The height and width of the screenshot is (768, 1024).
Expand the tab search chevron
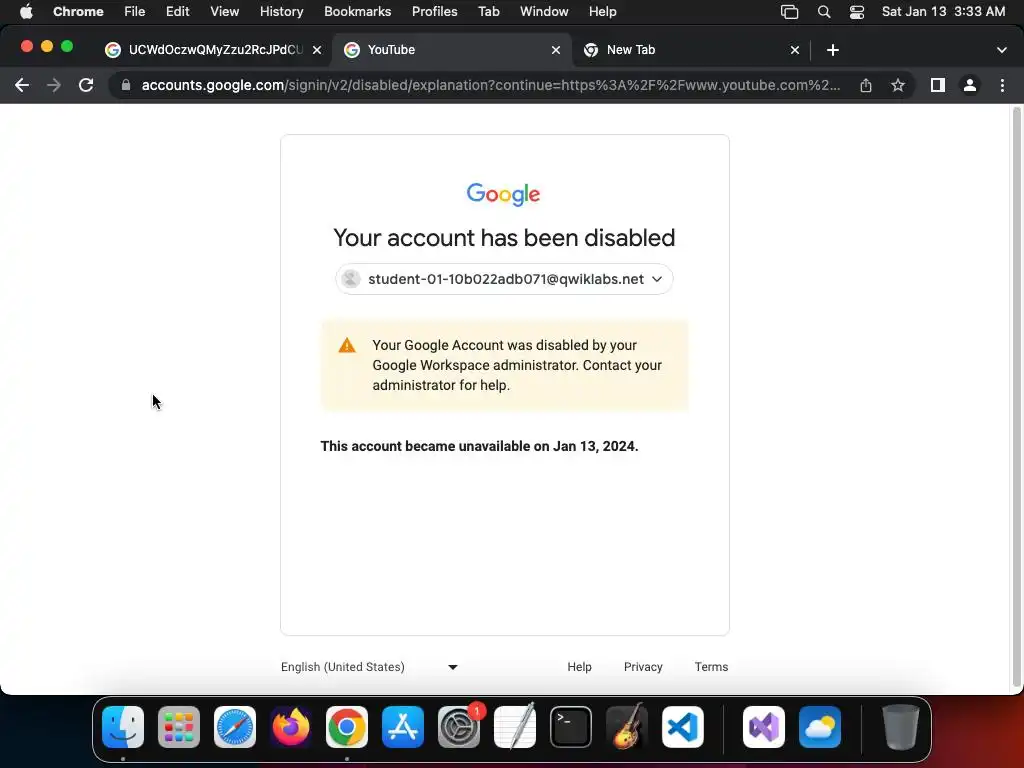pos(1002,50)
